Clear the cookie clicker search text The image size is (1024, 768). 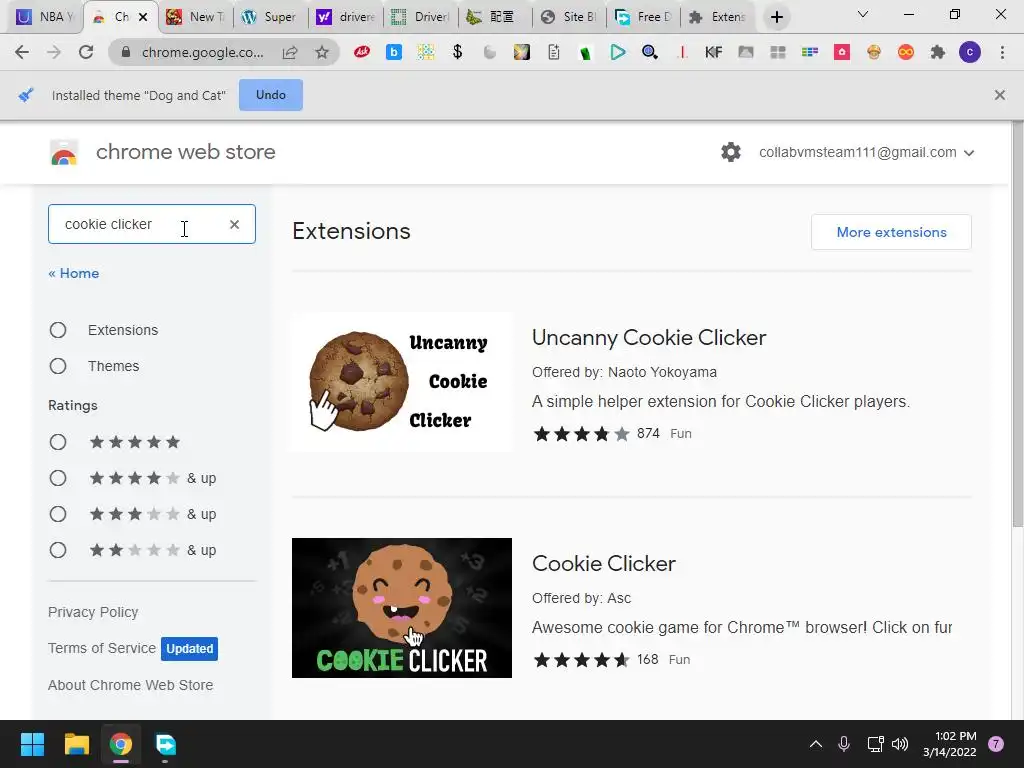(234, 224)
